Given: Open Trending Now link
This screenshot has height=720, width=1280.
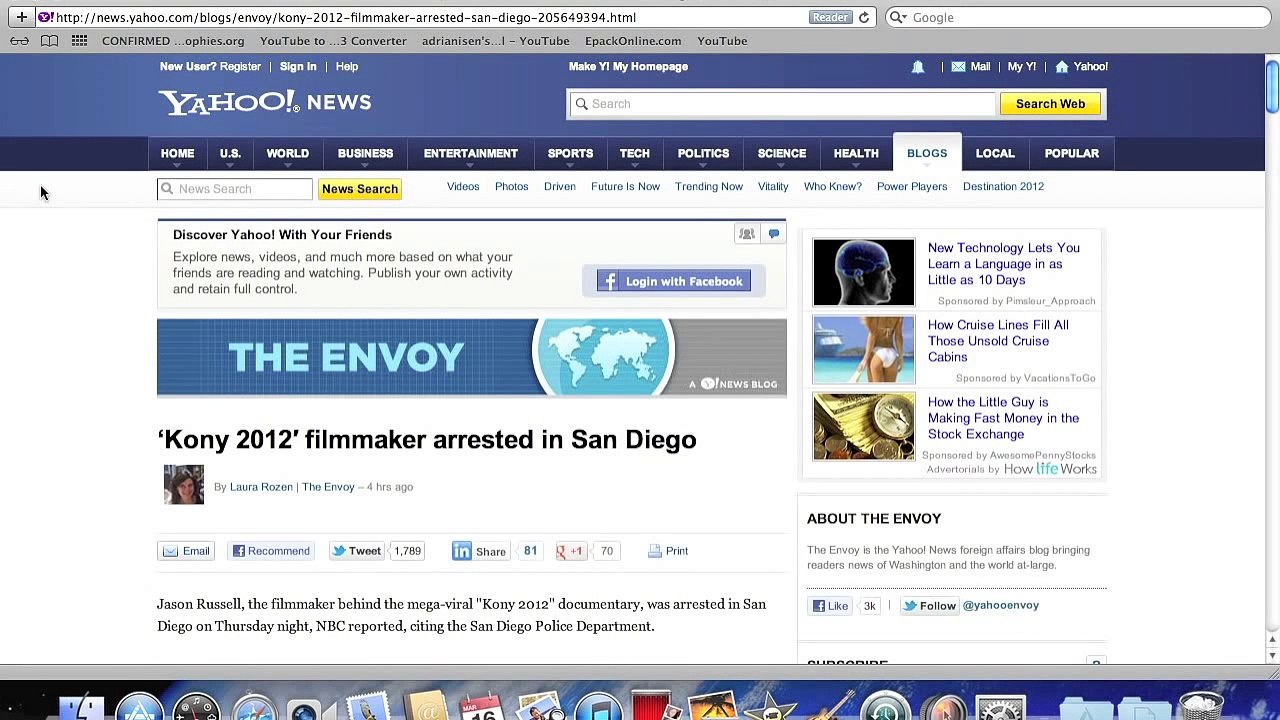Looking at the screenshot, I should coord(709,187).
